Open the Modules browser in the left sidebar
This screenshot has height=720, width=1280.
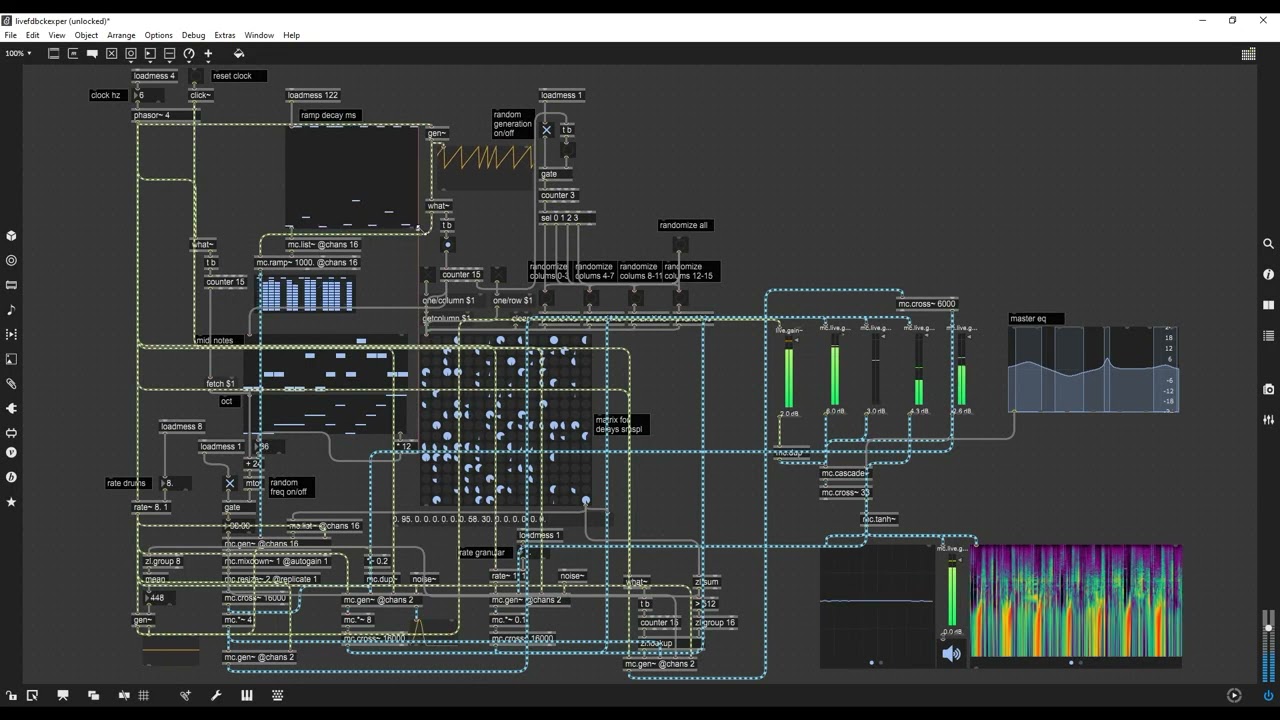tap(11, 286)
